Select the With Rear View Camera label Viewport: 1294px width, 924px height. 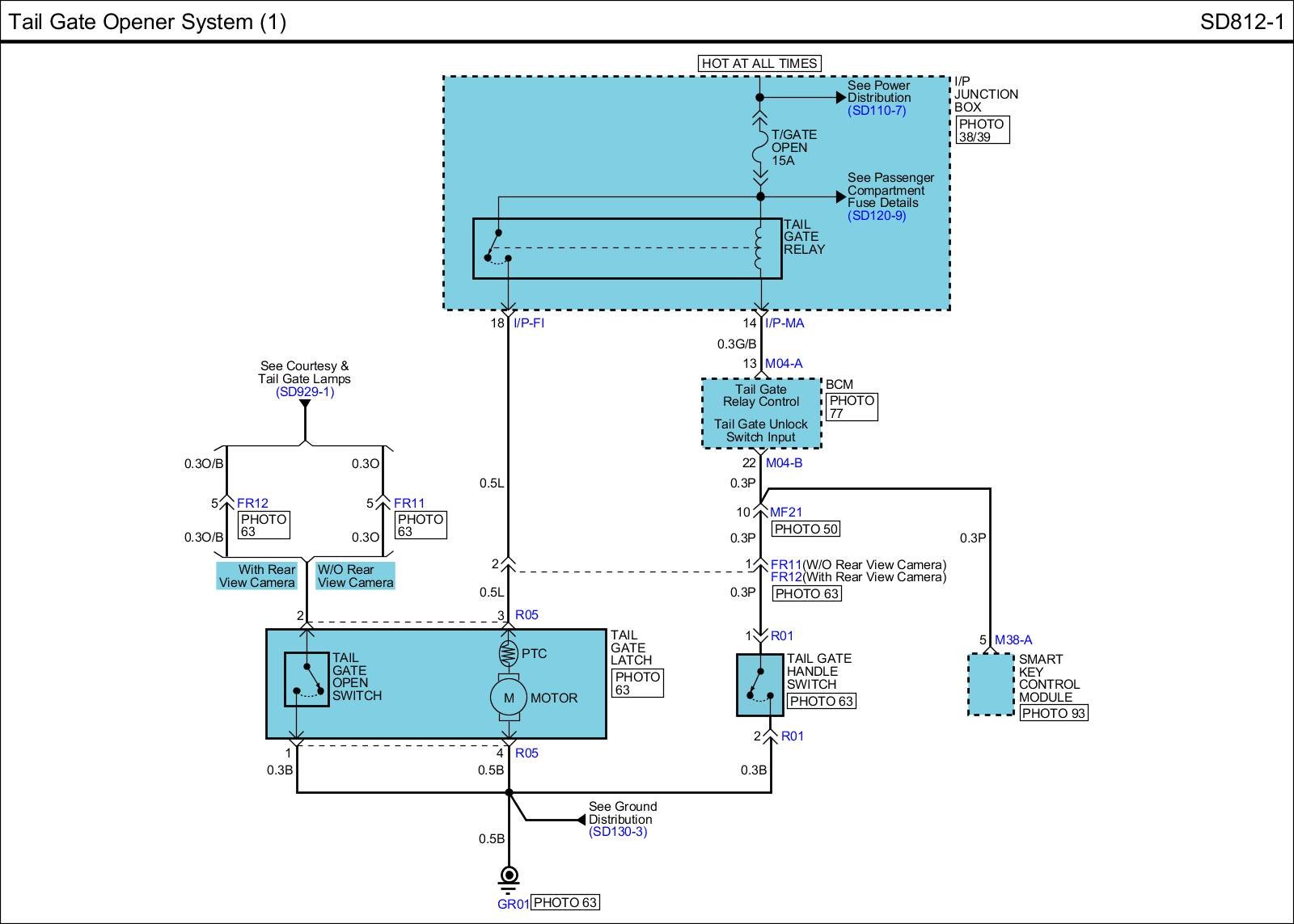tap(257, 576)
